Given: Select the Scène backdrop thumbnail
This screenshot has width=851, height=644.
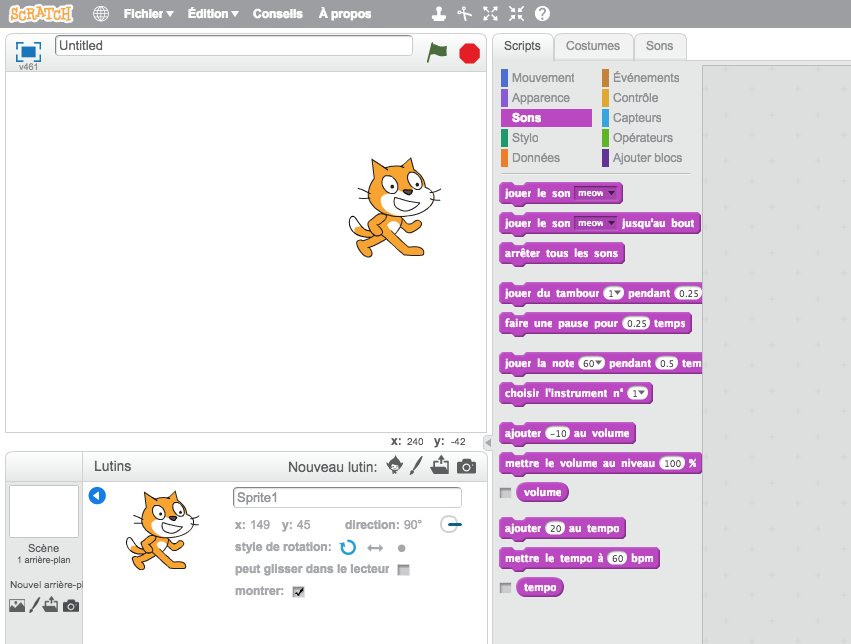Looking at the screenshot, I should point(44,512).
